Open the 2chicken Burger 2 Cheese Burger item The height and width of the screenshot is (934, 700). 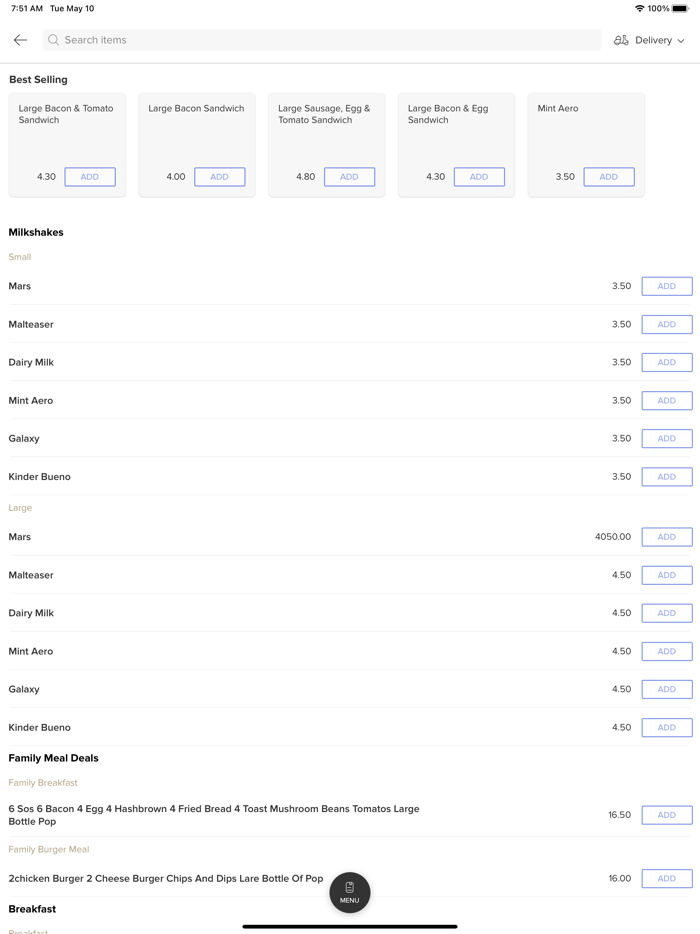(x=166, y=879)
